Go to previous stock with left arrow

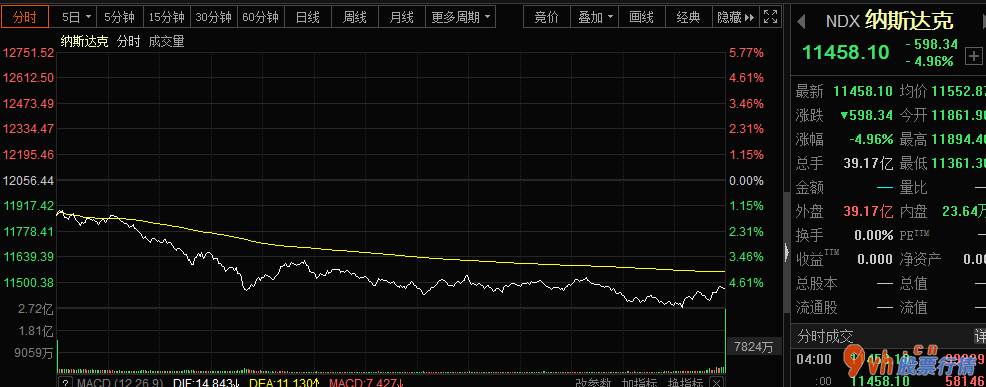point(801,21)
